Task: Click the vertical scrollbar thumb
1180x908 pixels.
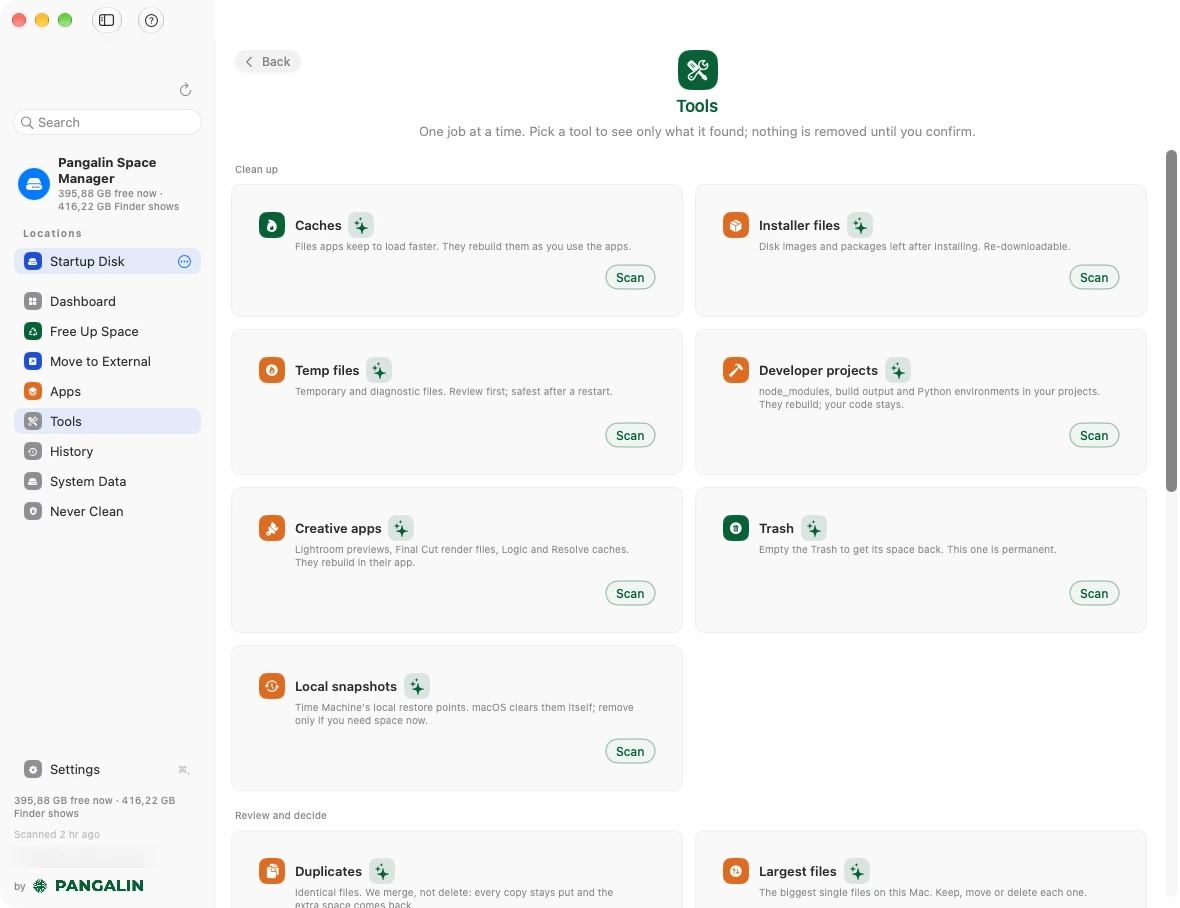Action: pos(1171,321)
